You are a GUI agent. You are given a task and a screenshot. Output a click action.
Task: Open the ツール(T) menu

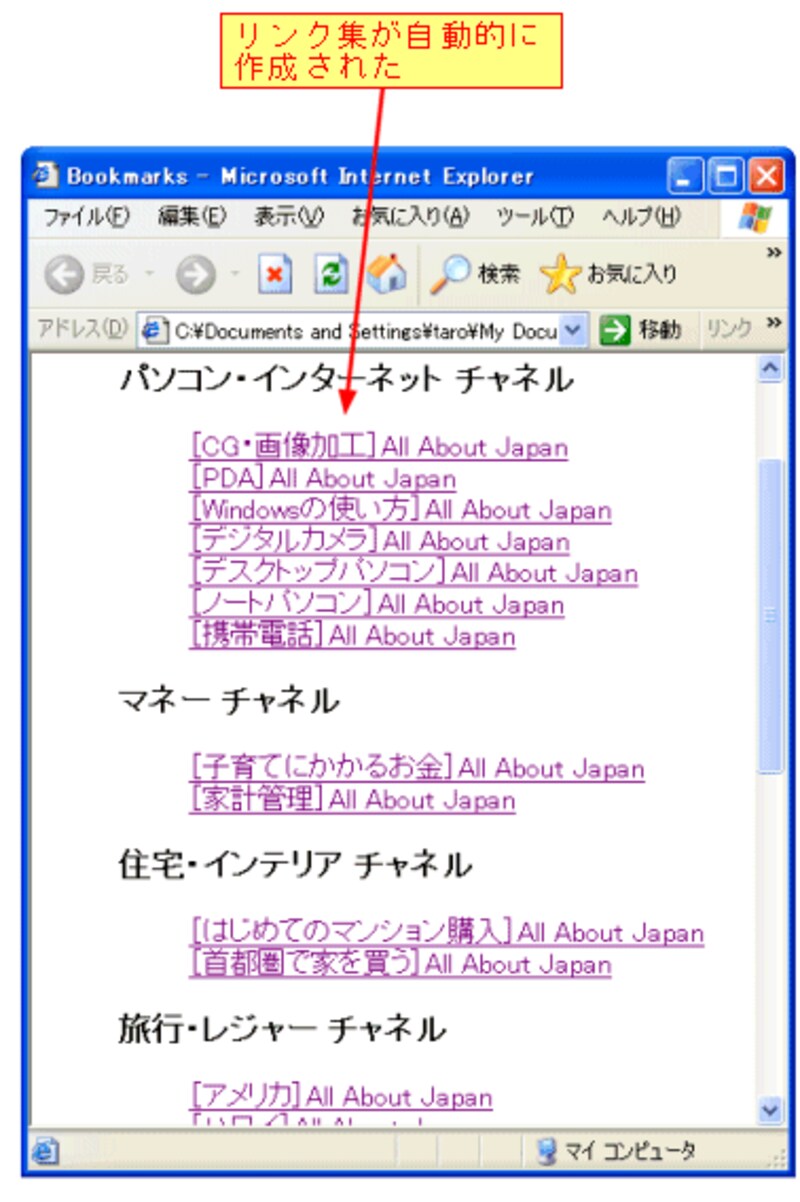[536, 217]
